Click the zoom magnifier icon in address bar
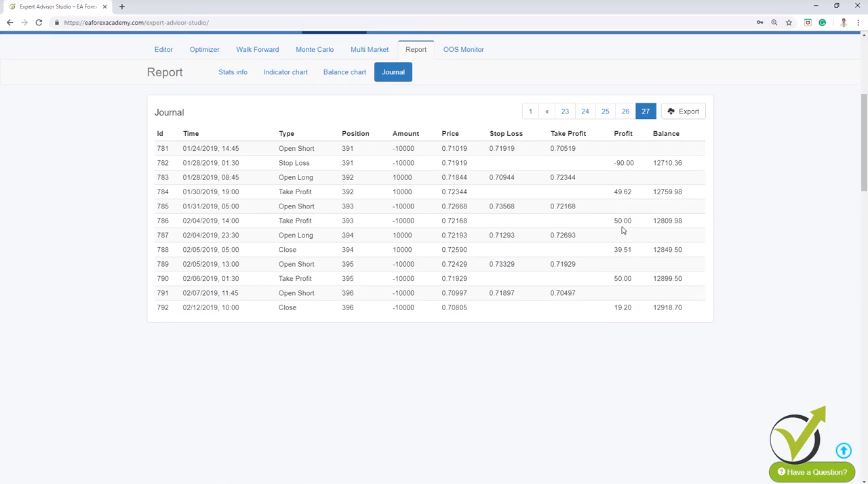Screen dimensions: 868x484 pyautogui.click(x=774, y=22)
